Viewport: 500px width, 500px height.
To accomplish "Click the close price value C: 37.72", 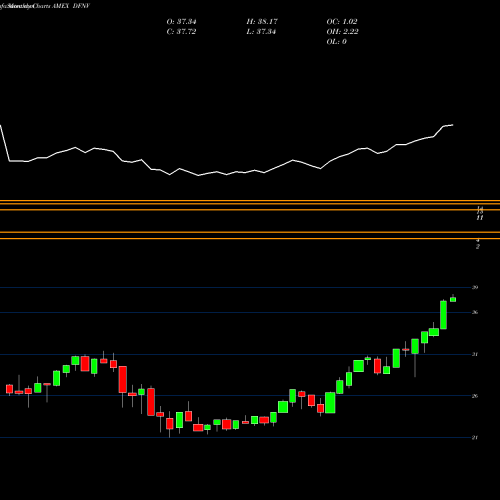I will coord(181,32).
